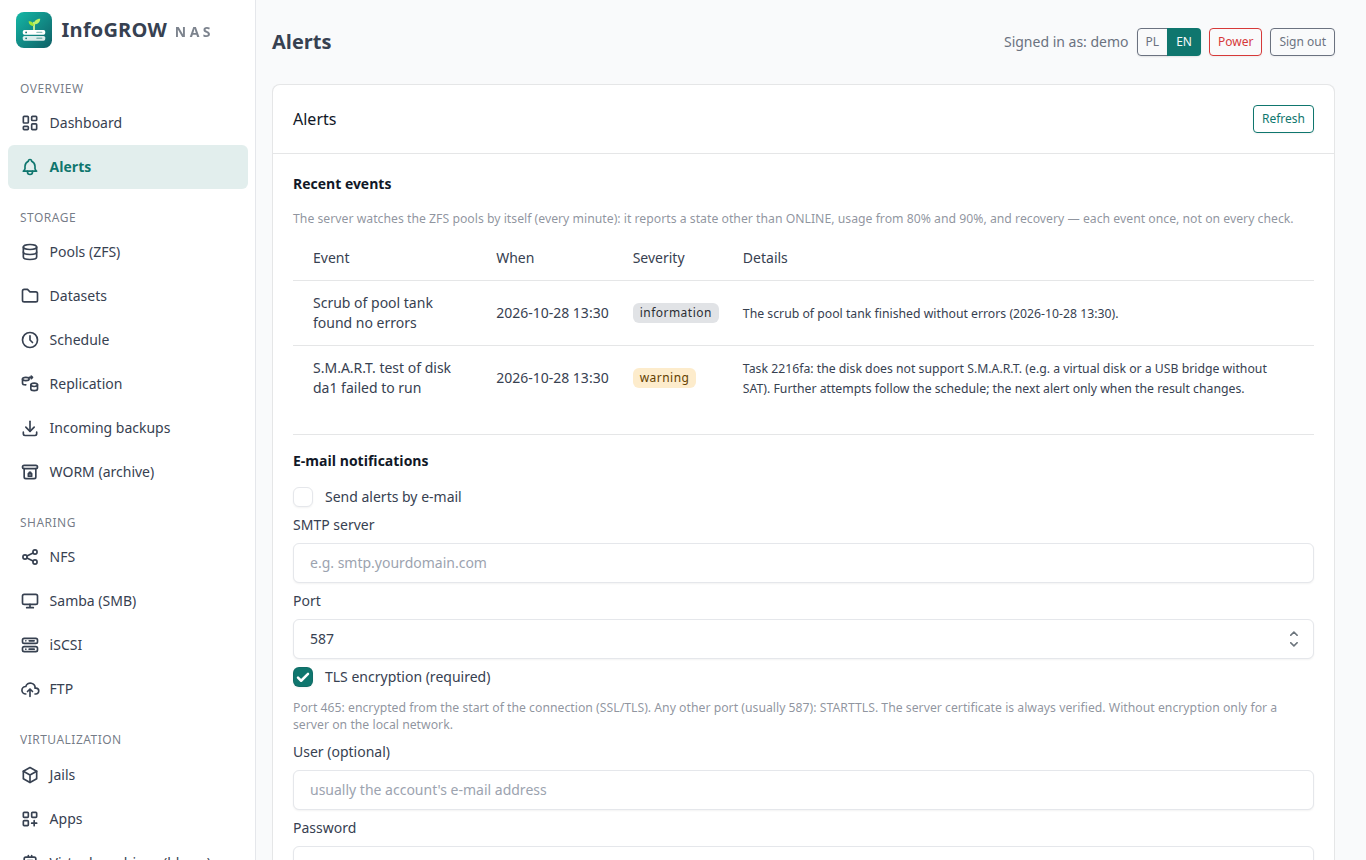Click the Schedule clock icon

point(30,340)
